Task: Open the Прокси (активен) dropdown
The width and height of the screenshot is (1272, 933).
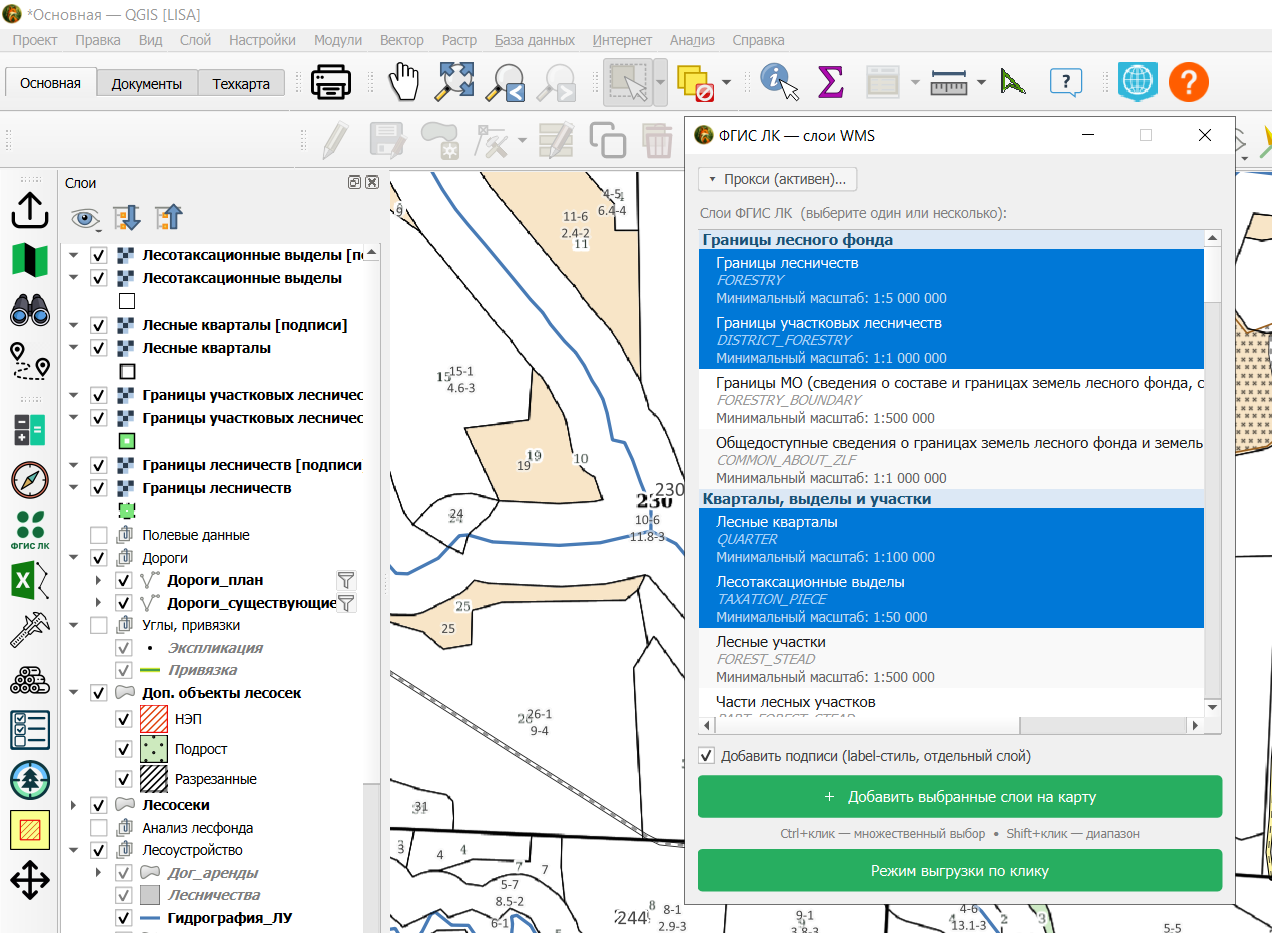Action: point(777,179)
